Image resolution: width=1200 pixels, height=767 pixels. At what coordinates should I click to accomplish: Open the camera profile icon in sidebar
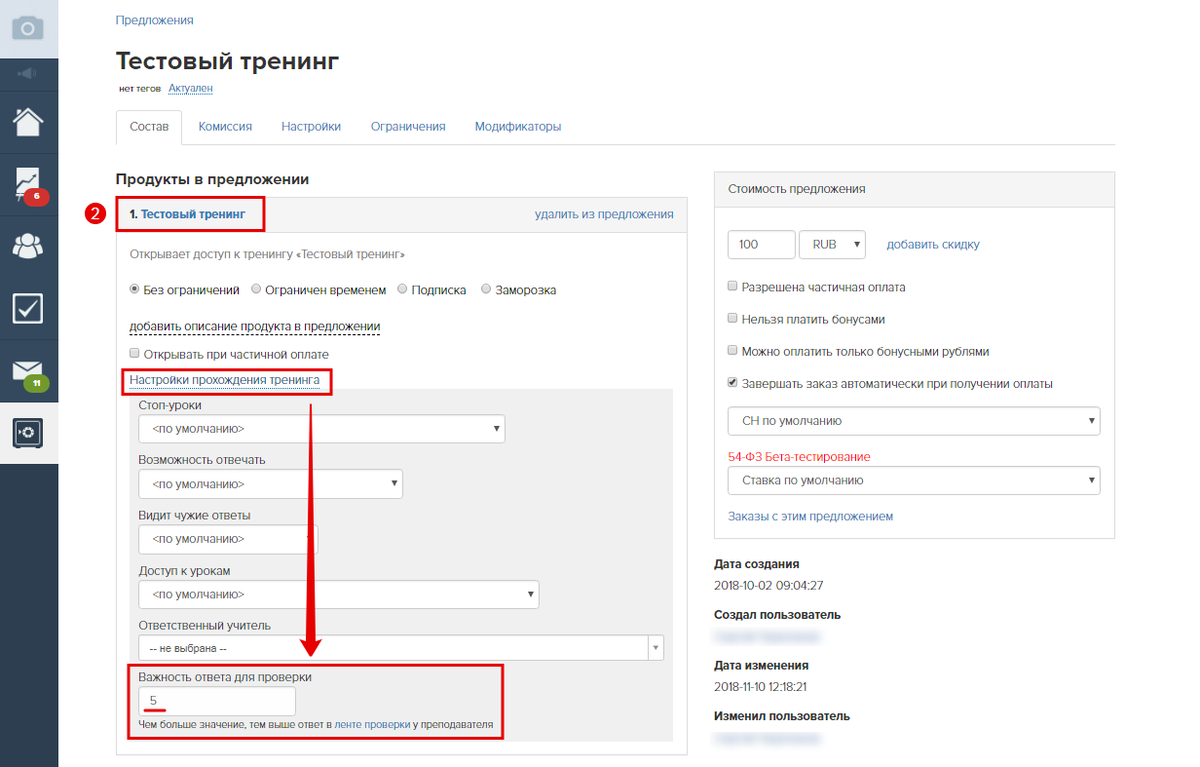28,28
